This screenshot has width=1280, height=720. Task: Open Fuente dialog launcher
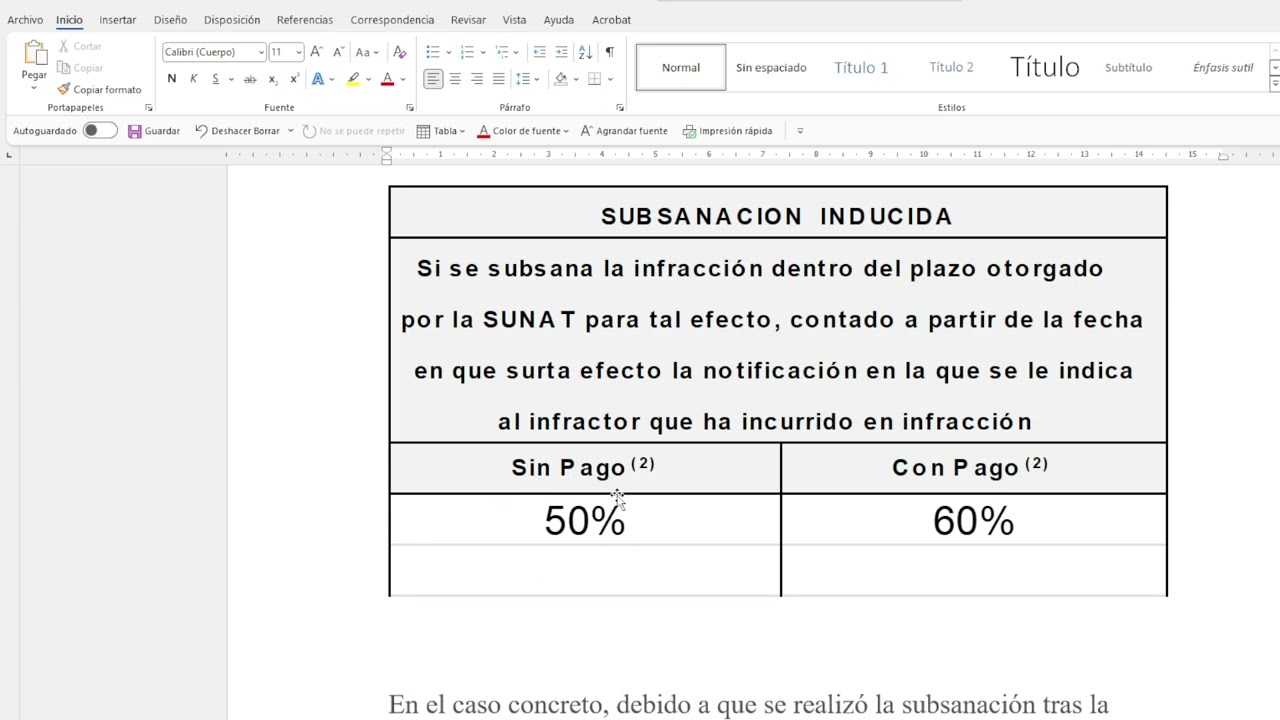point(410,107)
